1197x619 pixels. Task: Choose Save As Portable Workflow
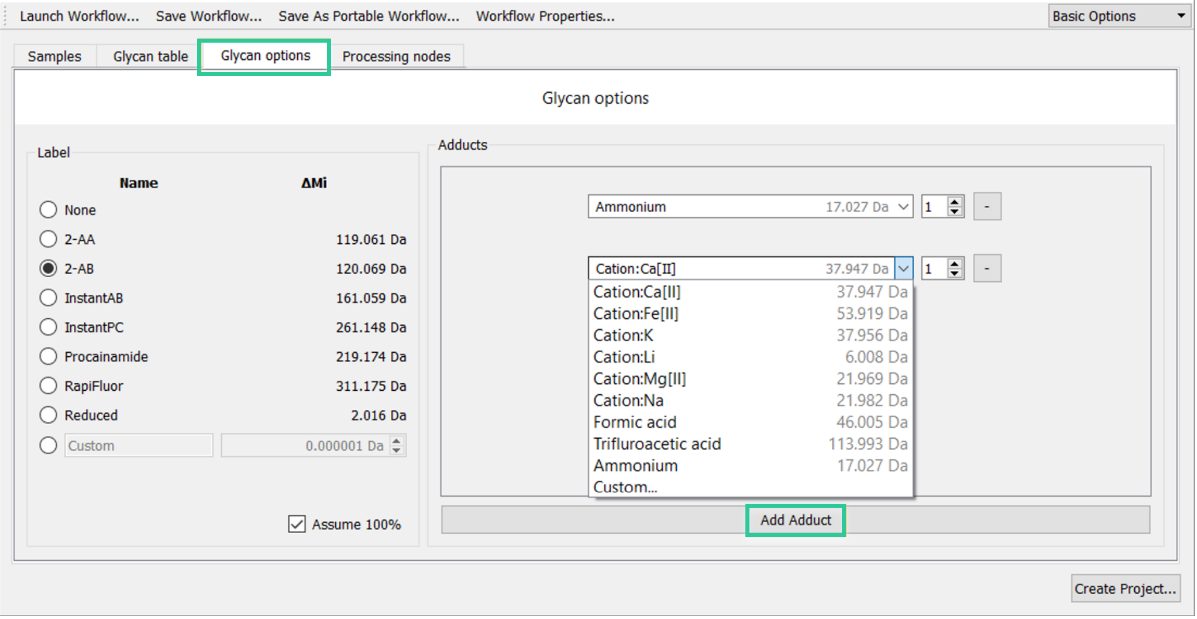[x=369, y=16]
